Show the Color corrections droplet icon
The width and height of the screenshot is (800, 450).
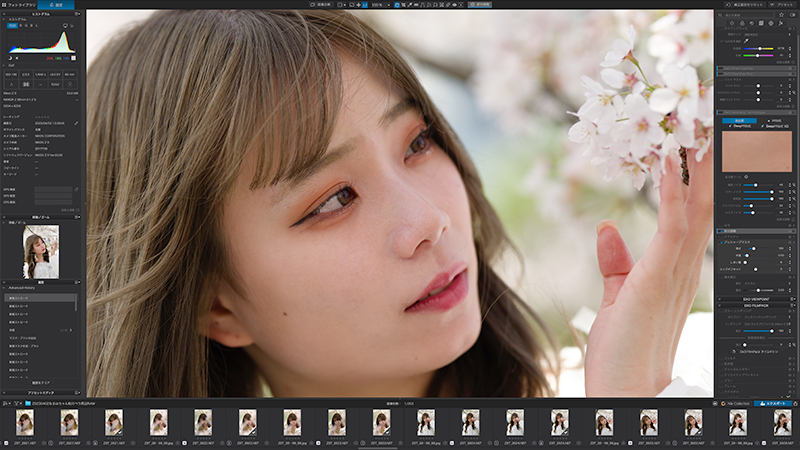pos(742,23)
